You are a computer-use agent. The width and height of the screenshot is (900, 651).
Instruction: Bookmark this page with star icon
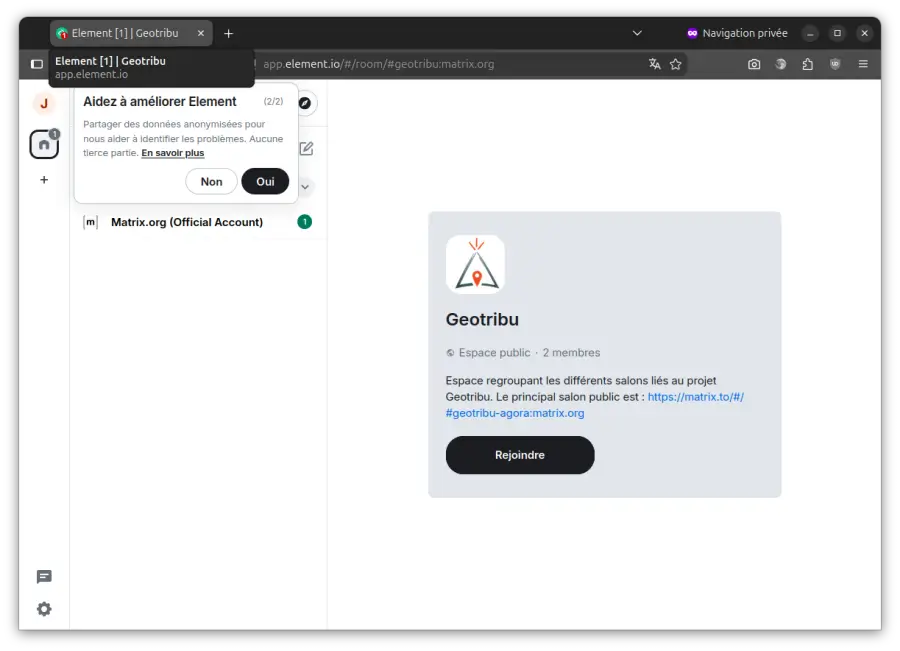[676, 64]
